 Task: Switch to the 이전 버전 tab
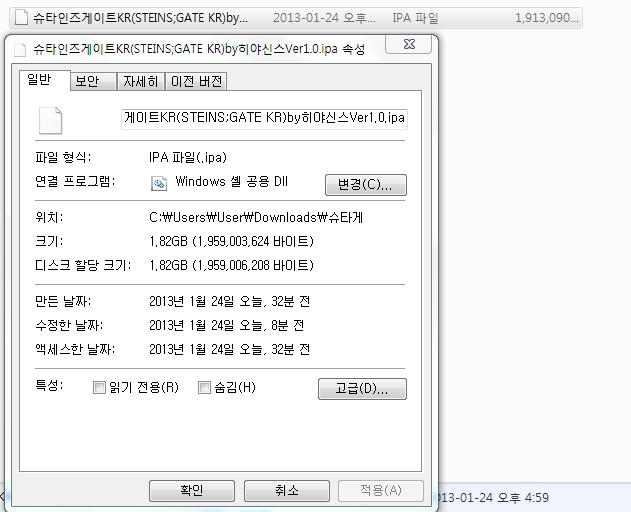click(196, 81)
